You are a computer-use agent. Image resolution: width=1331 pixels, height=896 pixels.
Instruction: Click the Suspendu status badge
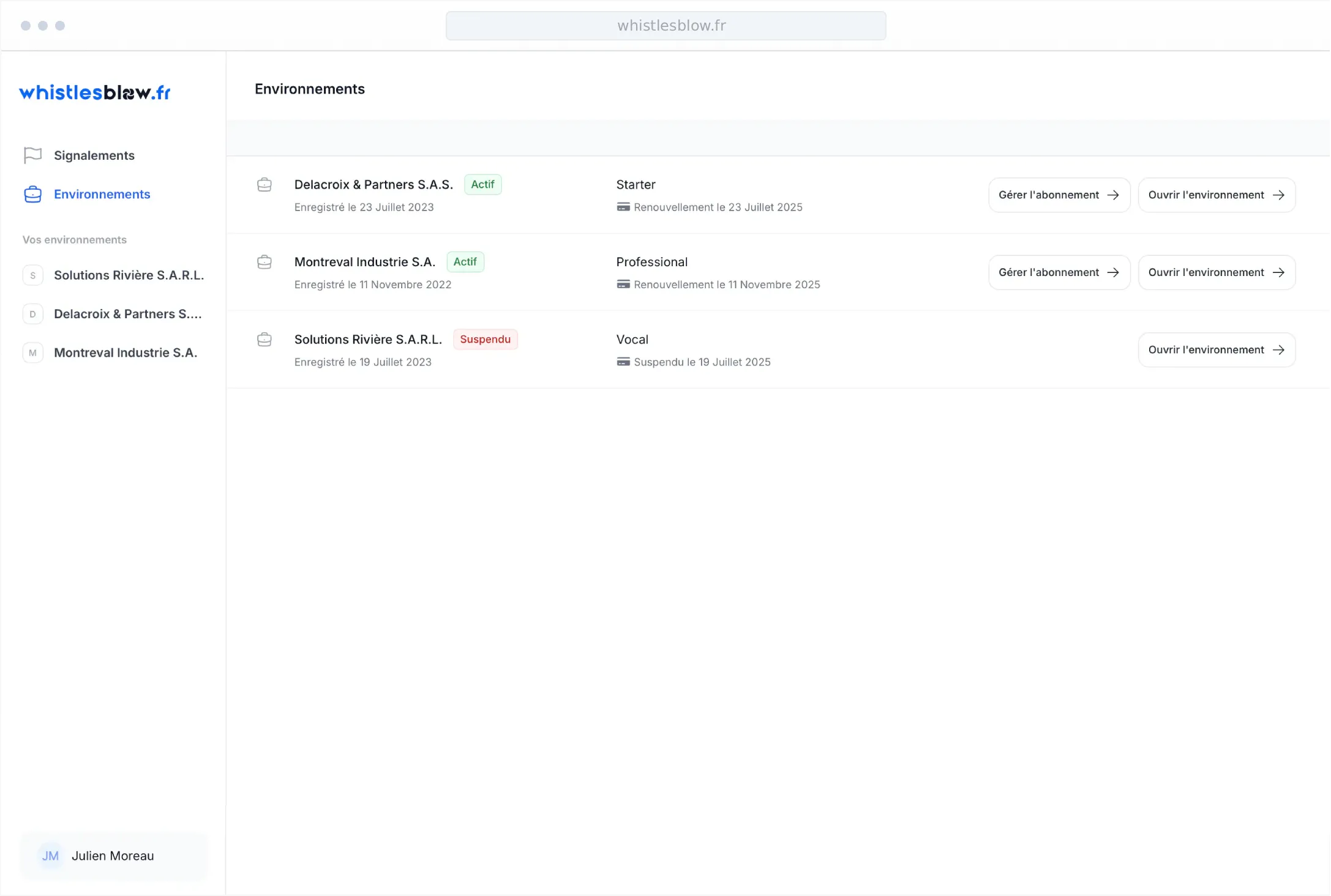pos(485,340)
